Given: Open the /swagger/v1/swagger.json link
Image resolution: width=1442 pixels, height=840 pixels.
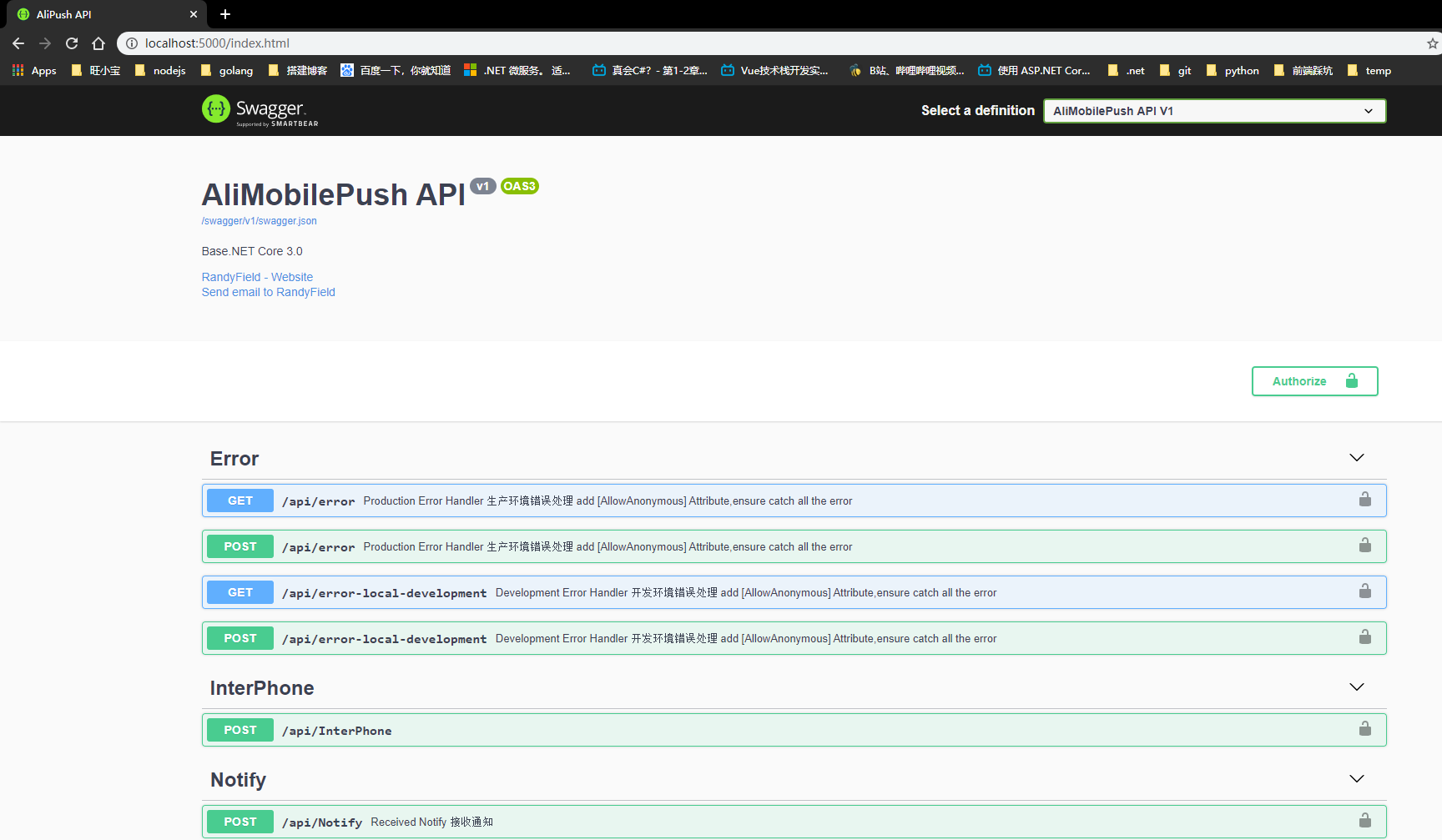Looking at the screenshot, I should pyautogui.click(x=259, y=221).
